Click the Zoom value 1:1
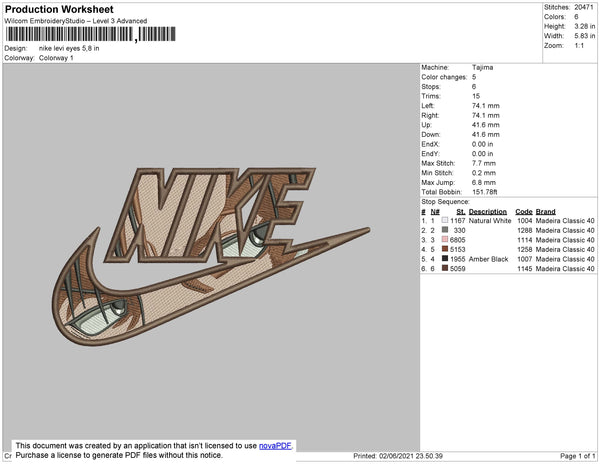Viewport: 600px width, 464px height. (x=579, y=46)
